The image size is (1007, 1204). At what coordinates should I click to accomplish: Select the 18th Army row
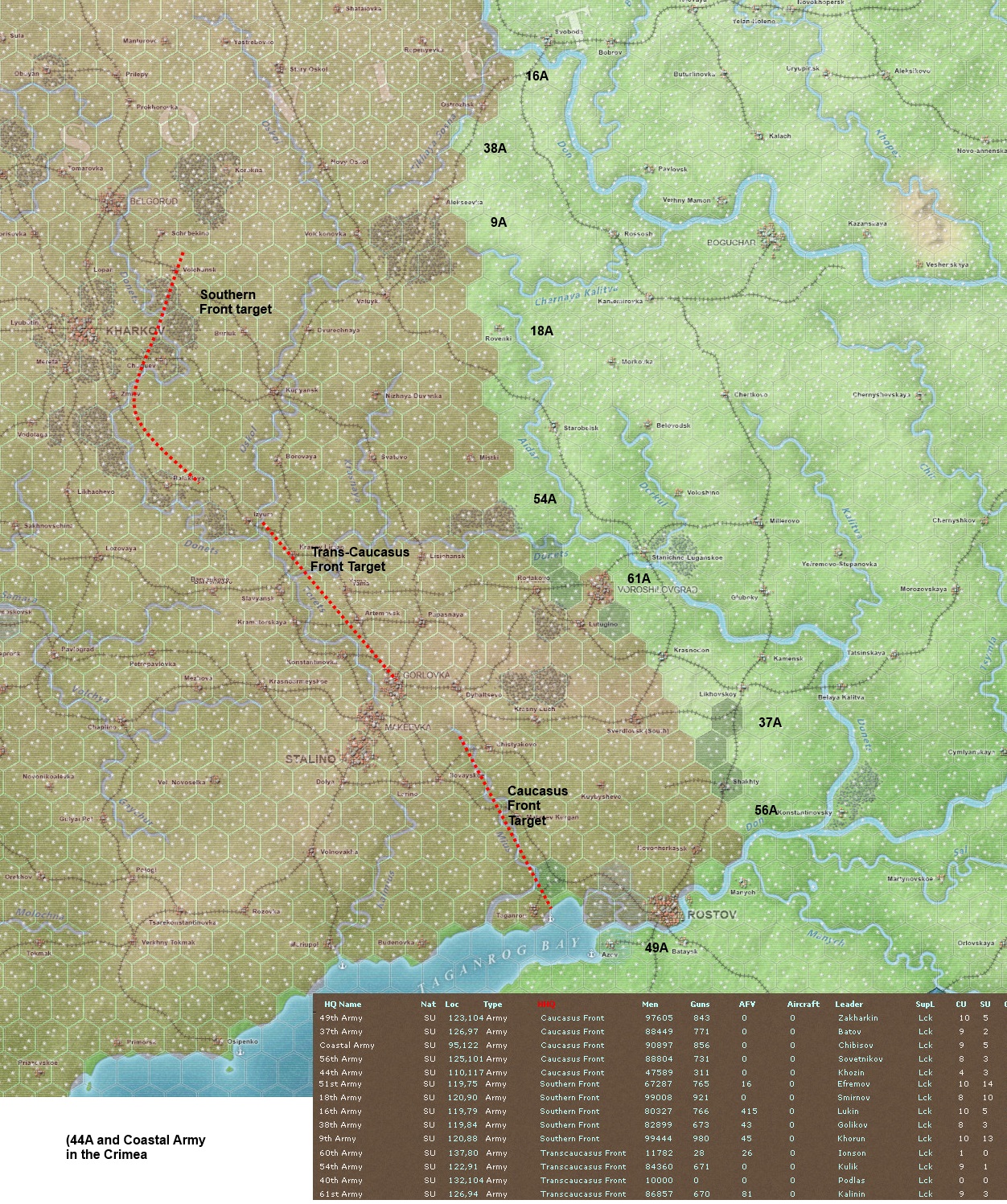[x=660, y=1097]
